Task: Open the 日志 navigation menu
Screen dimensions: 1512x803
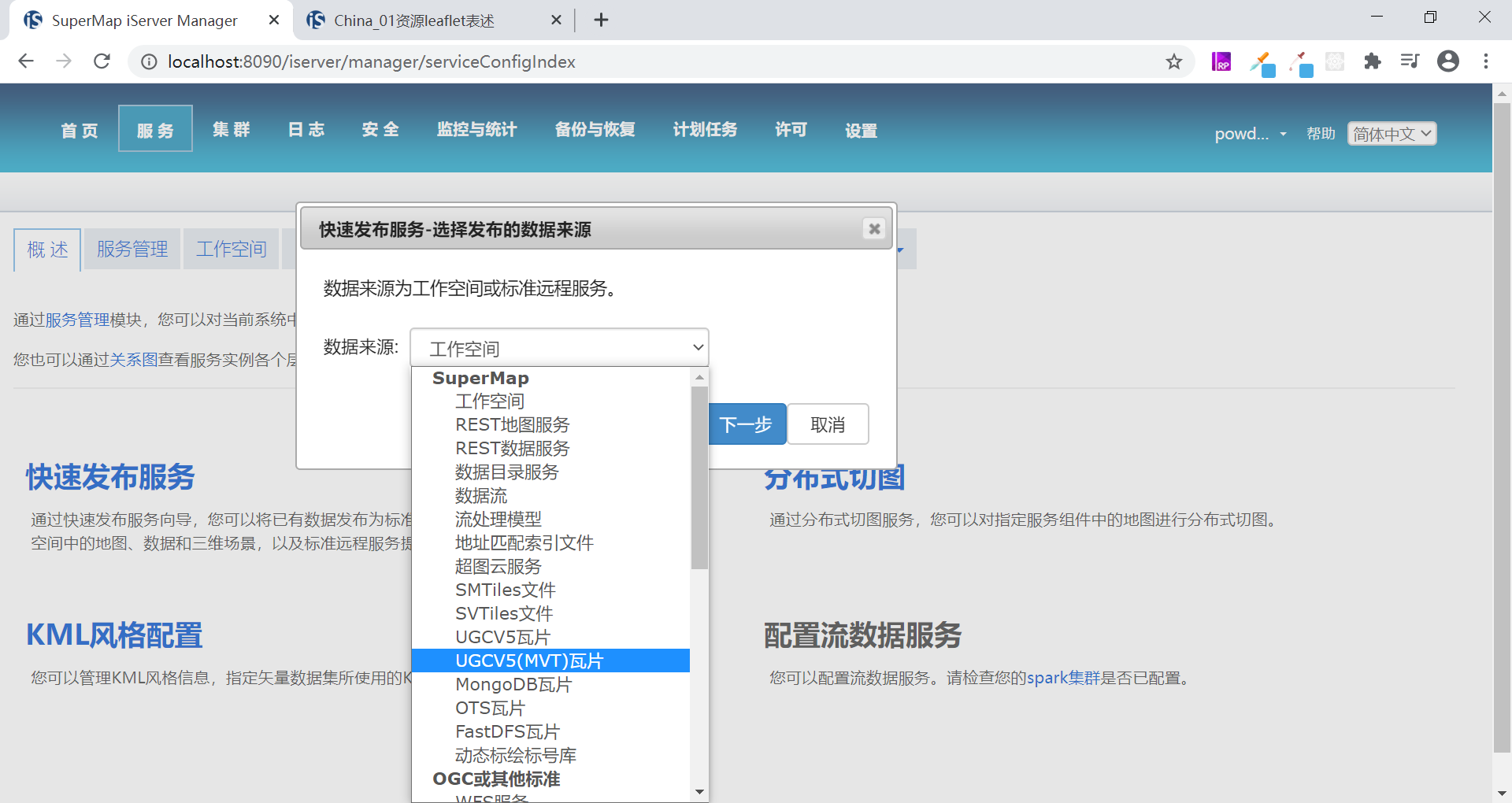Action: tap(306, 129)
